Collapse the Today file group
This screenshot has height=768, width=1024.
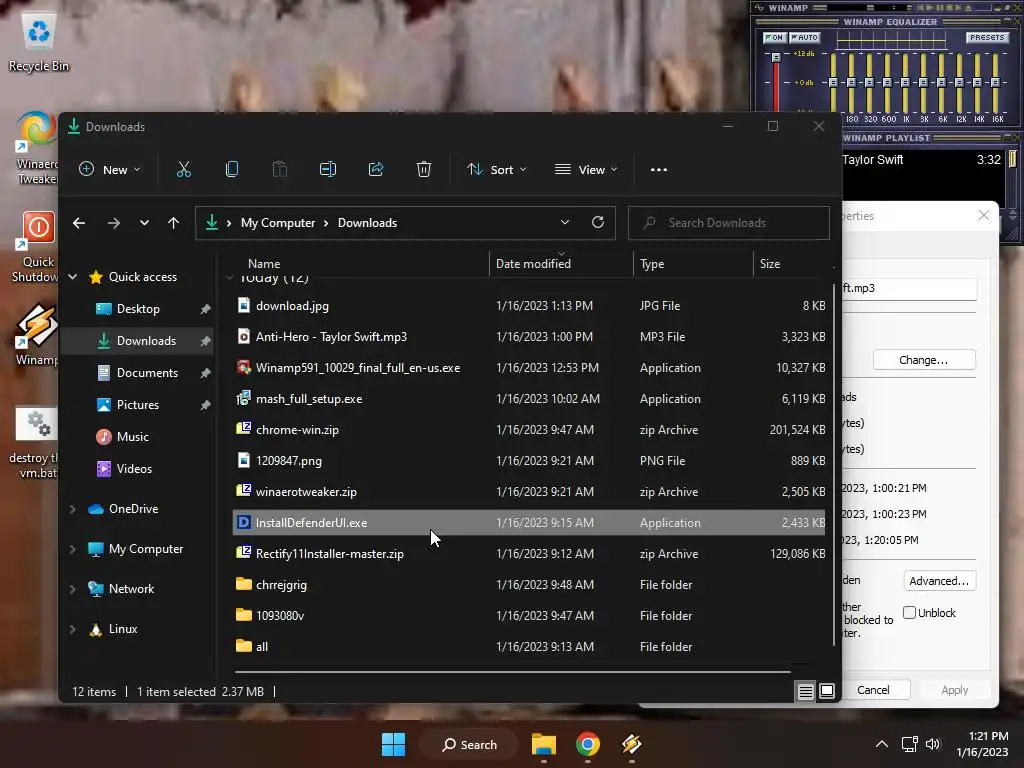[x=229, y=278]
